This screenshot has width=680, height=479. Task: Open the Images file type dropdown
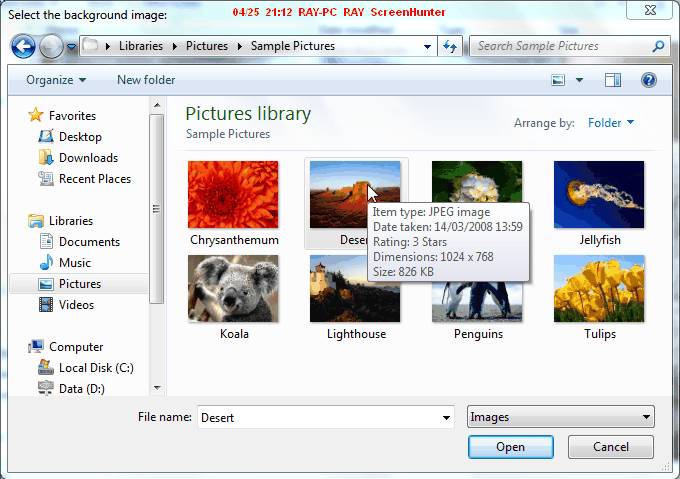point(561,417)
